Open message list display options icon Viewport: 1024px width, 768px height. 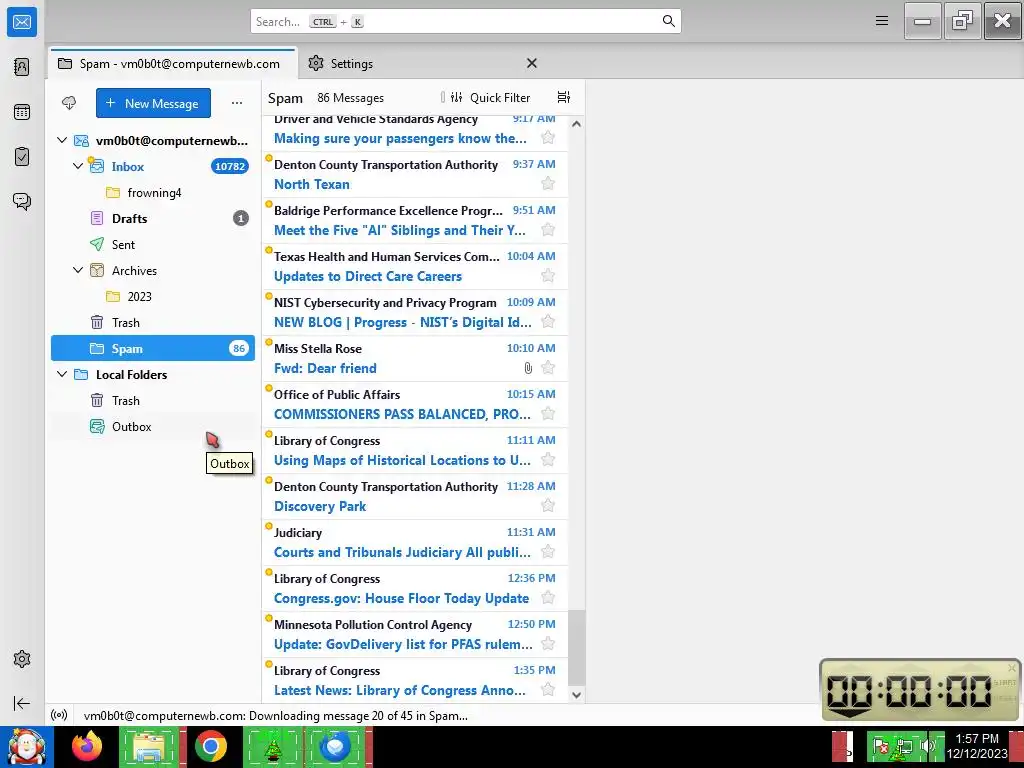pos(564,97)
